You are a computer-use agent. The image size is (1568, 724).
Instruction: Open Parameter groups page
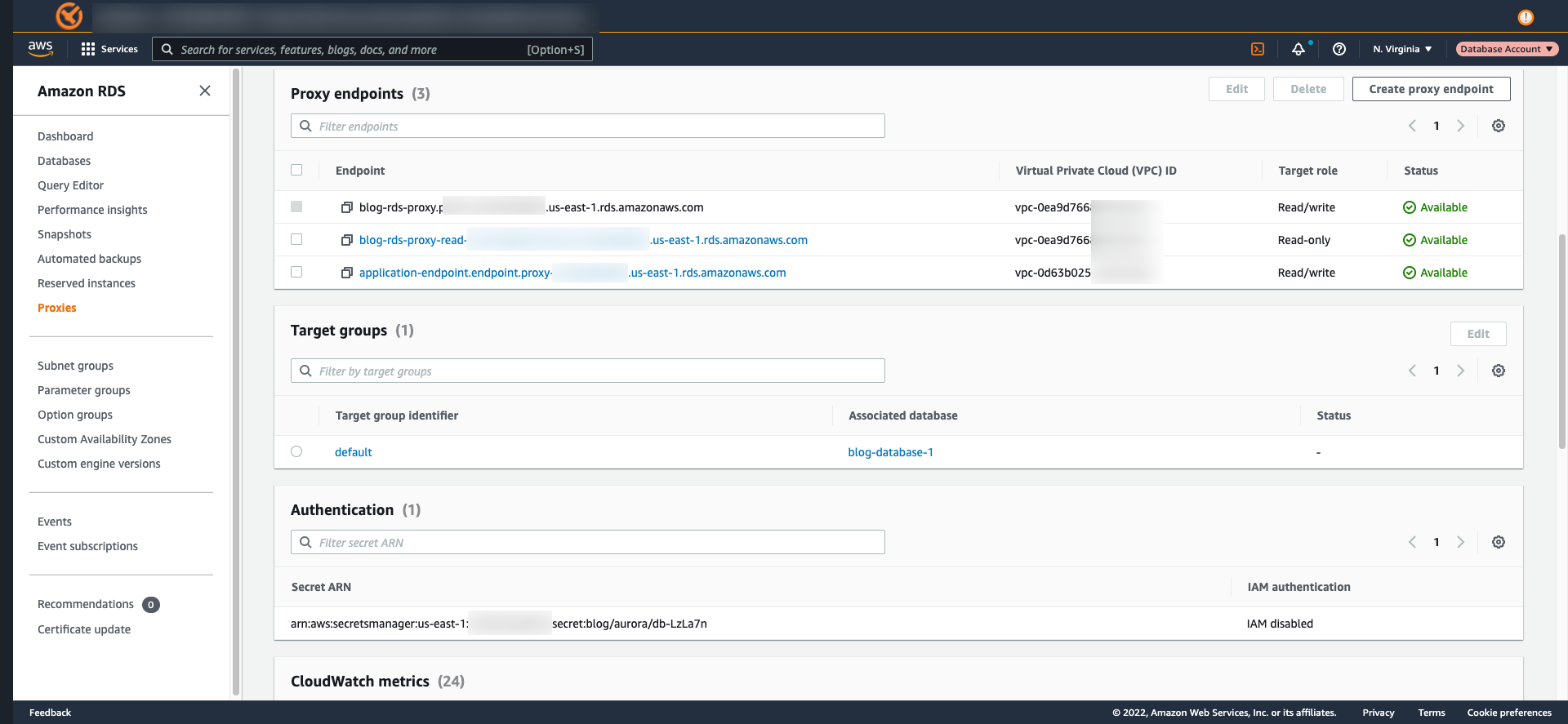point(84,390)
